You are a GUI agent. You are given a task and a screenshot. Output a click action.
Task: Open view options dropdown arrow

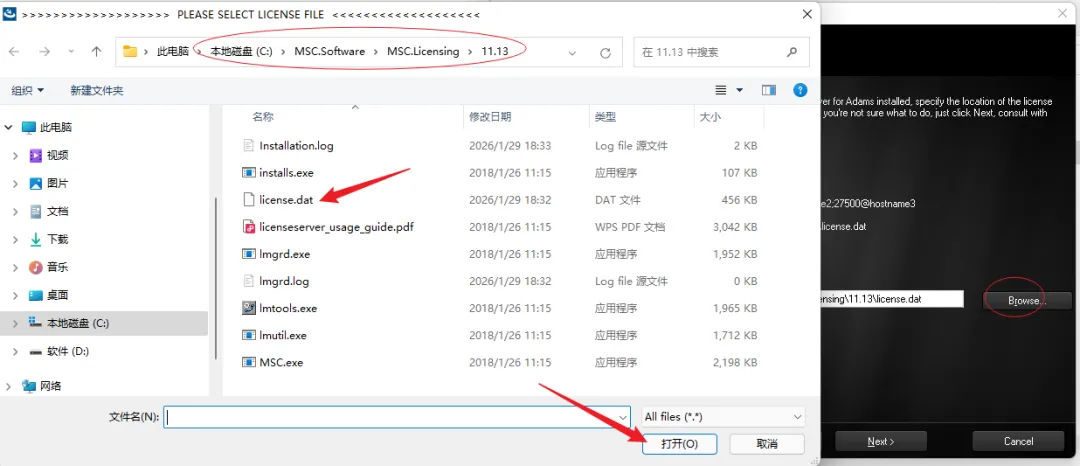[x=740, y=90]
